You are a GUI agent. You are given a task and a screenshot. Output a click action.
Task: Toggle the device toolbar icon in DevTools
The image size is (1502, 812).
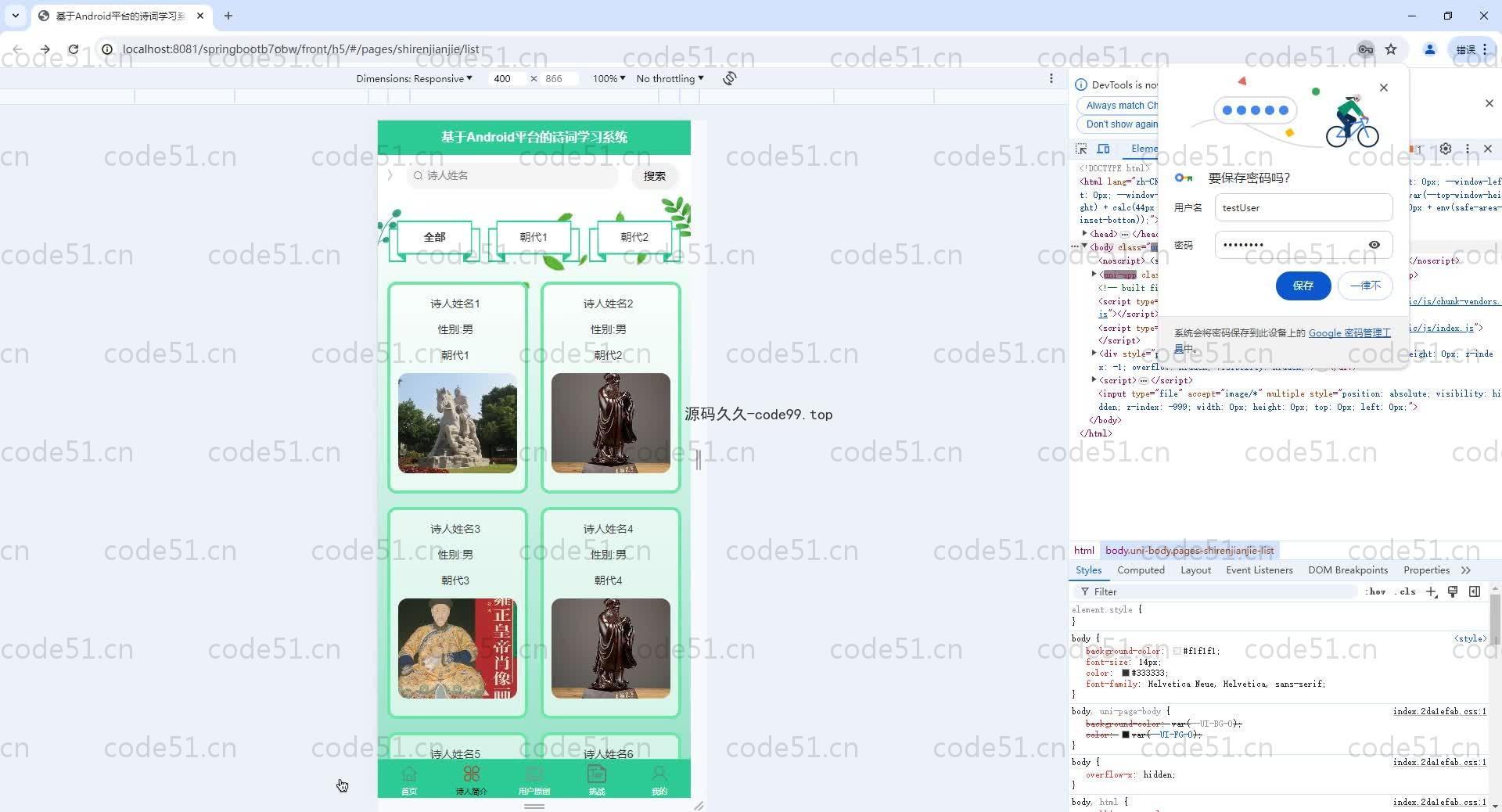tap(1103, 149)
